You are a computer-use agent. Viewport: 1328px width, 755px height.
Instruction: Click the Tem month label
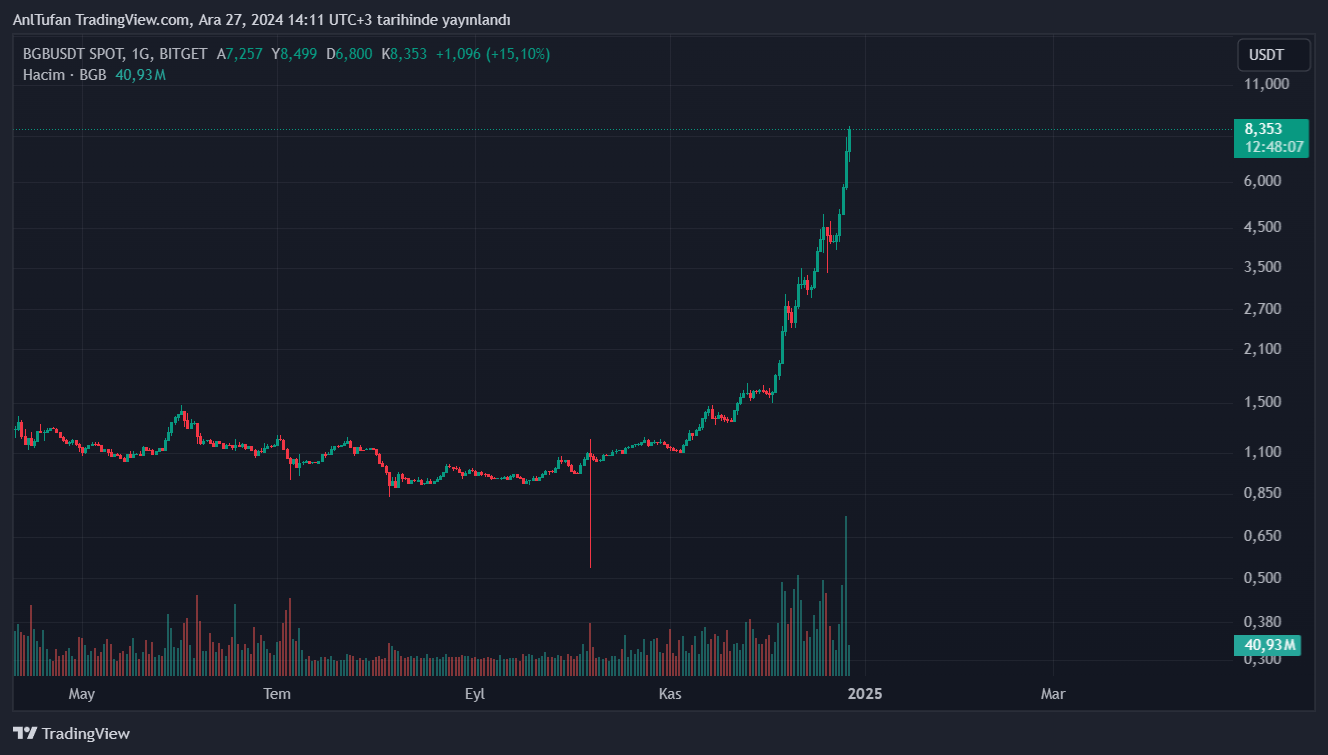click(x=276, y=693)
